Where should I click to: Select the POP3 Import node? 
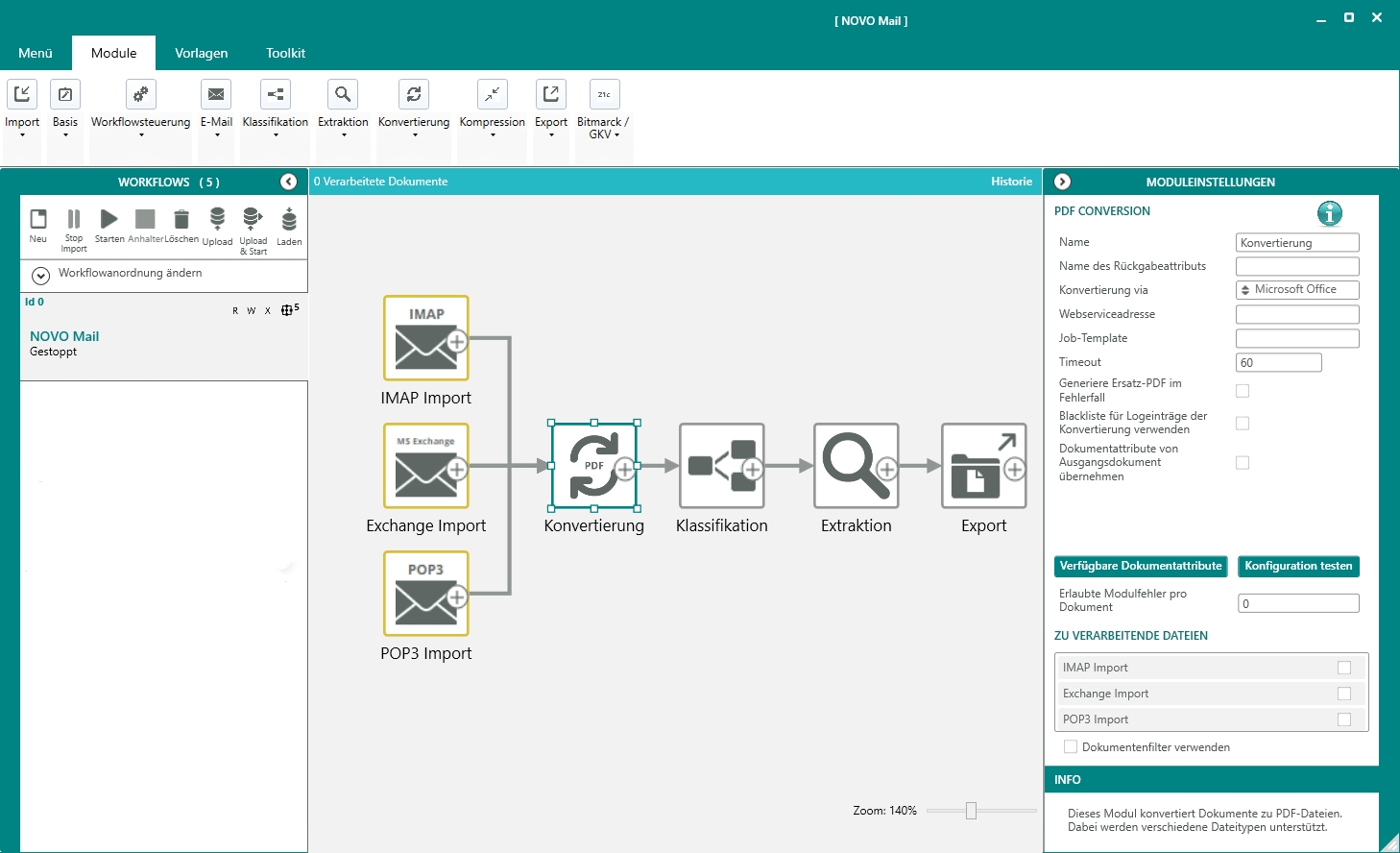click(x=426, y=594)
